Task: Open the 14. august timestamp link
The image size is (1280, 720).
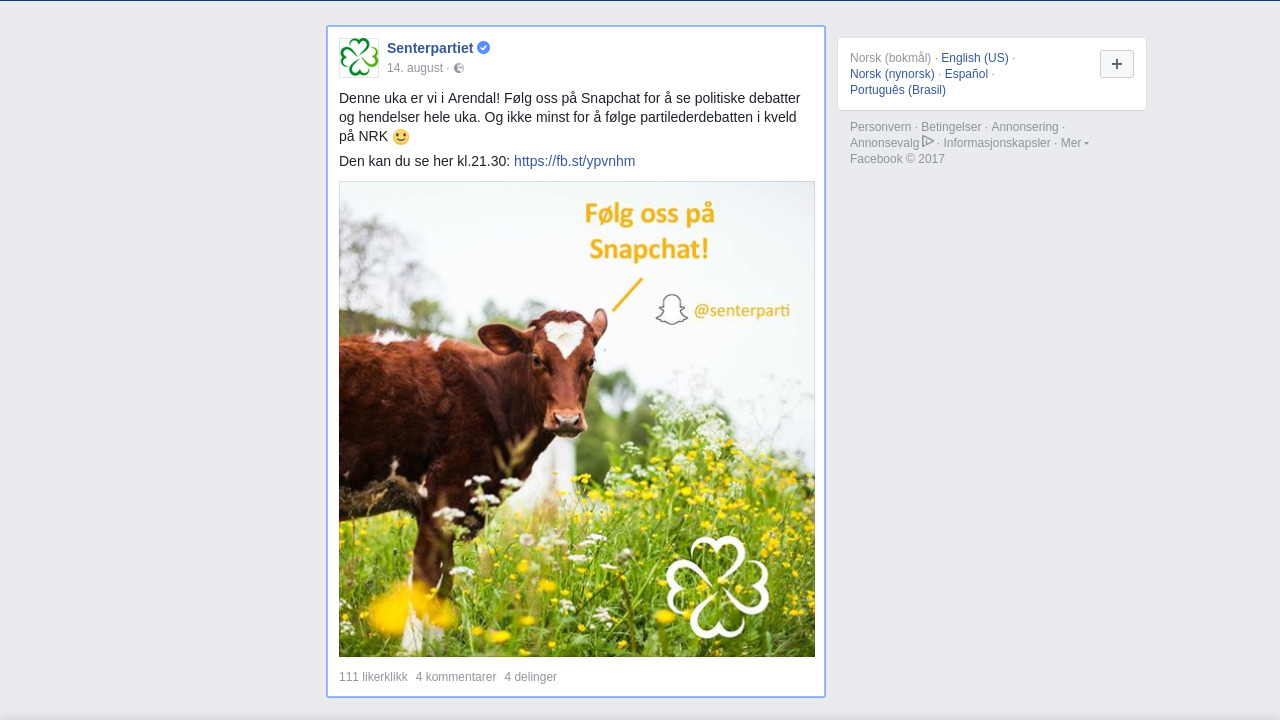Action: (x=415, y=68)
